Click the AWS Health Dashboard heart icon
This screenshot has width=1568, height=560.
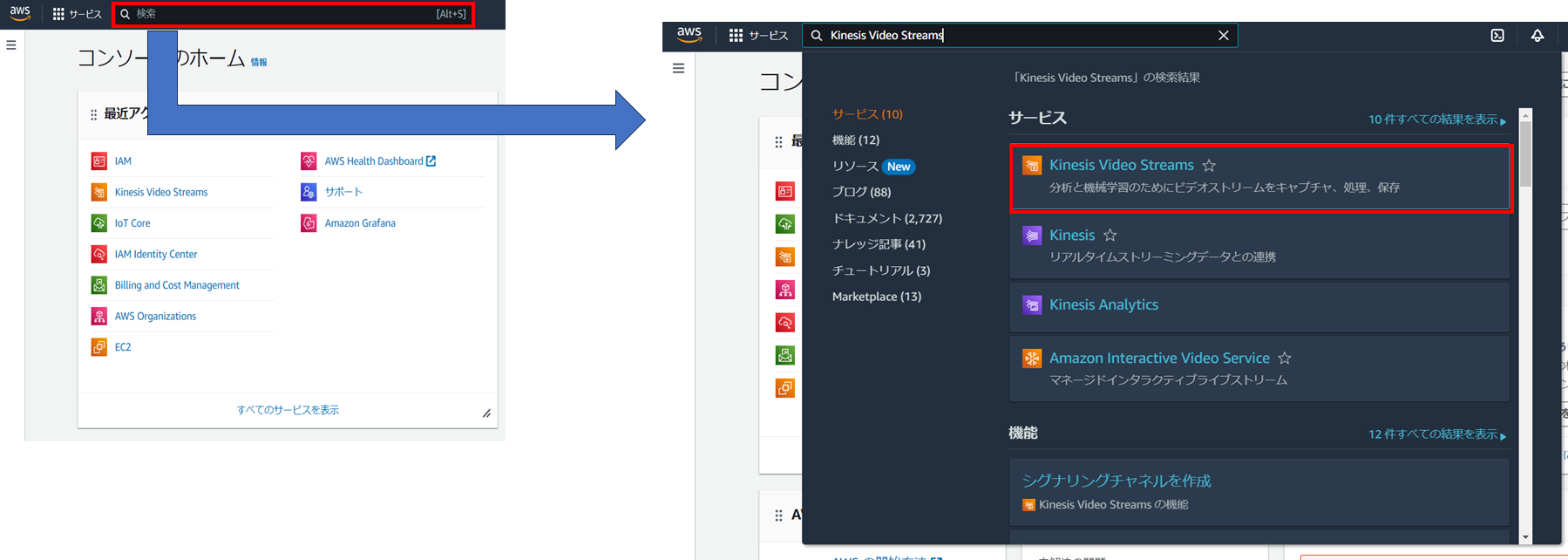coord(309,161)
